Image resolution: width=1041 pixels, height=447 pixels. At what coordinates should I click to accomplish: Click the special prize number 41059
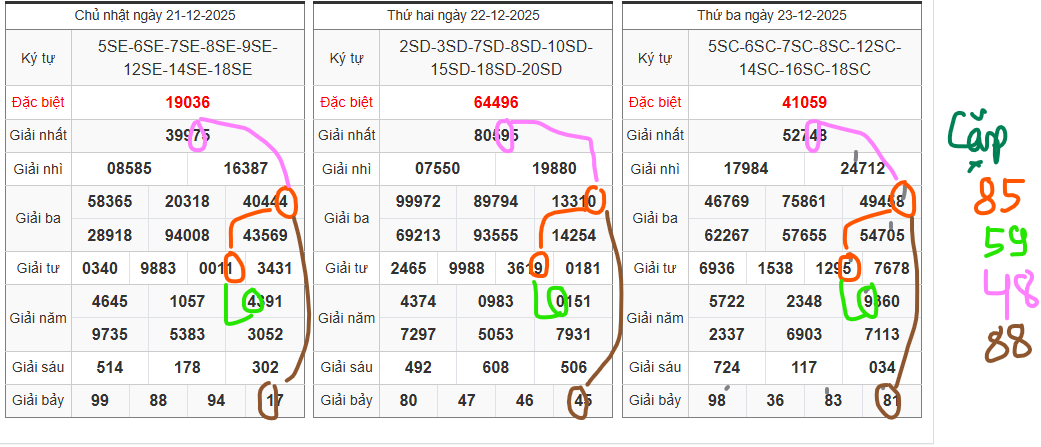(x=804, y=102)
